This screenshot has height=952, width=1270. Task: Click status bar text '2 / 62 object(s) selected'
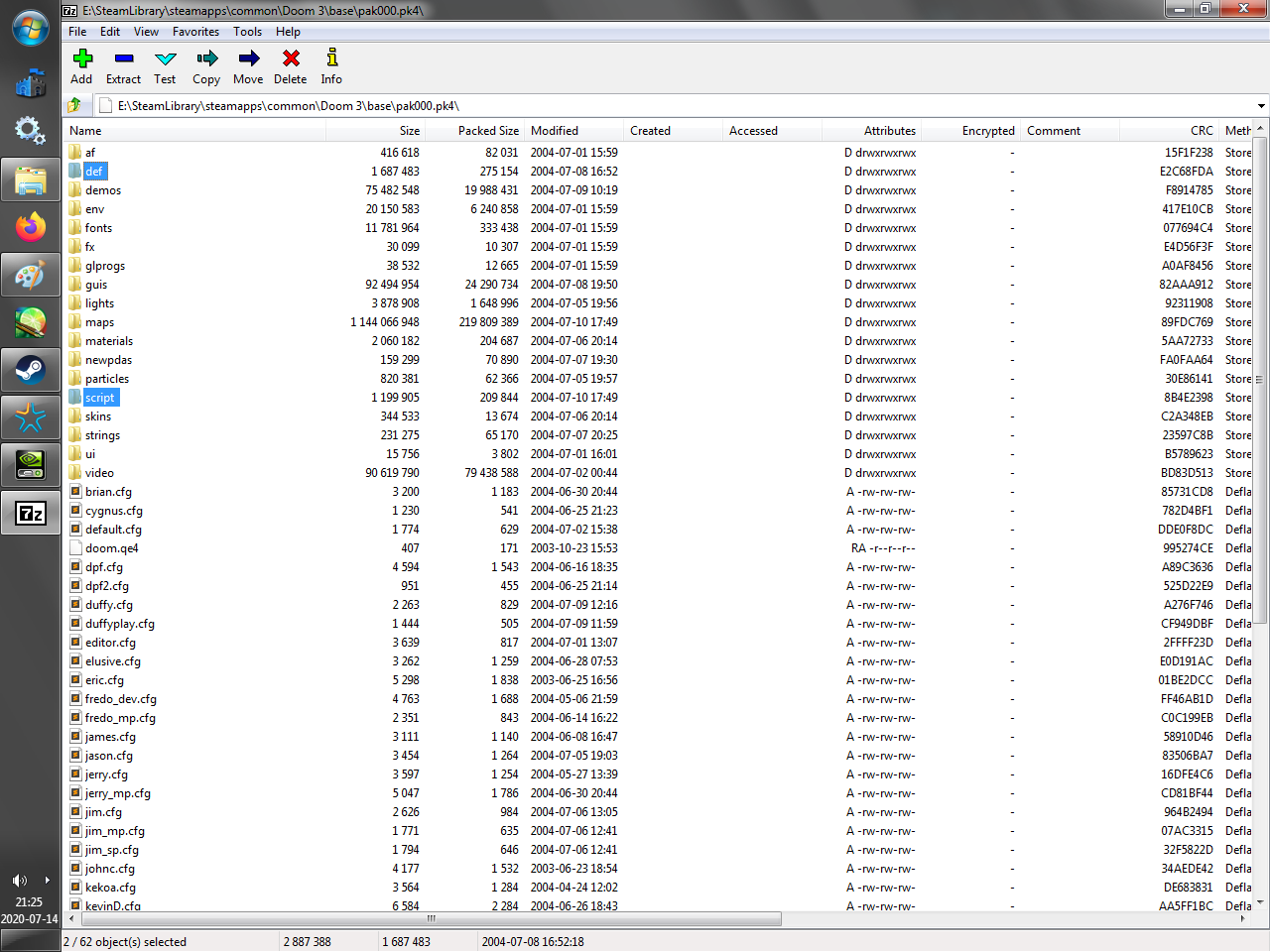125,941
